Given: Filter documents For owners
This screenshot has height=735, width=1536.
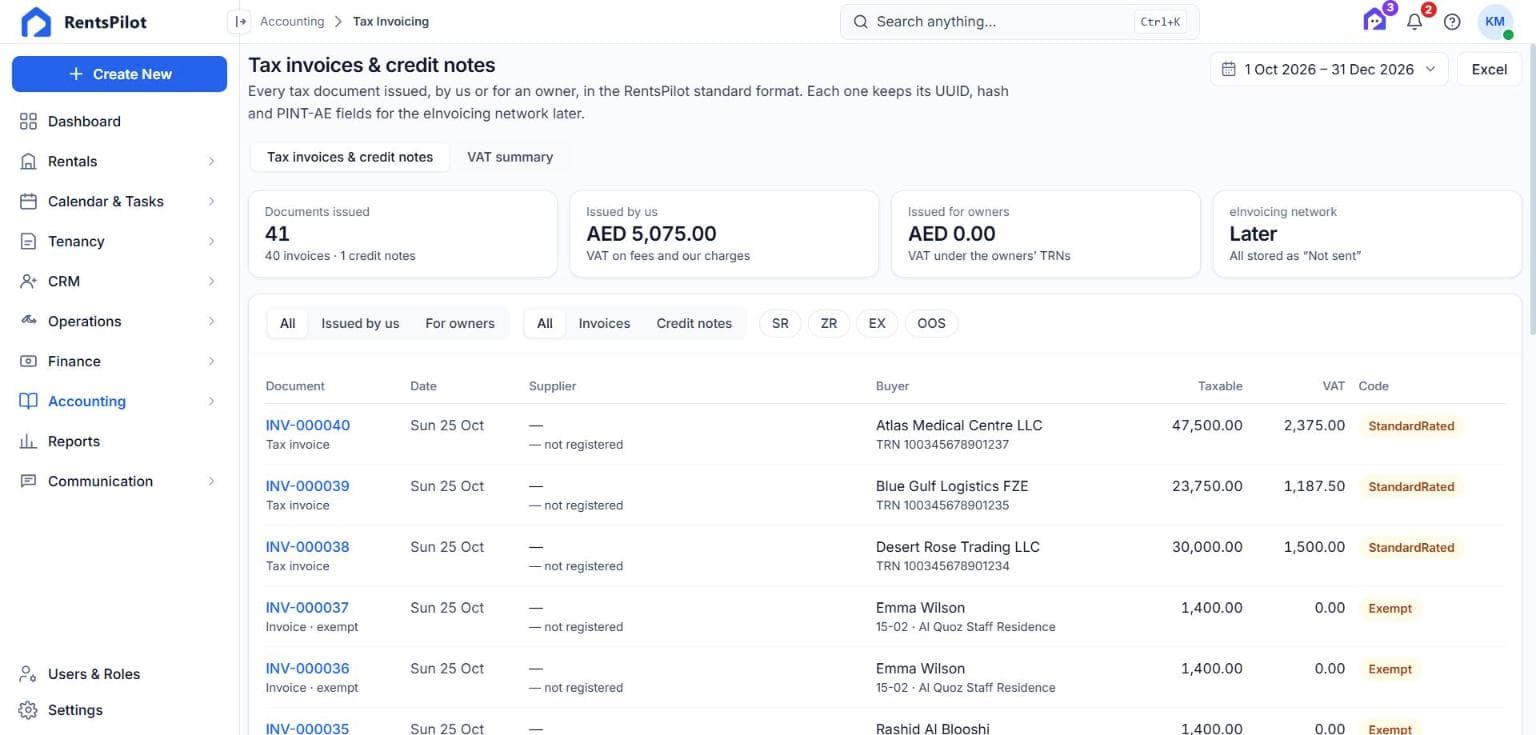Looking at the screenshot, I should 460,323.
